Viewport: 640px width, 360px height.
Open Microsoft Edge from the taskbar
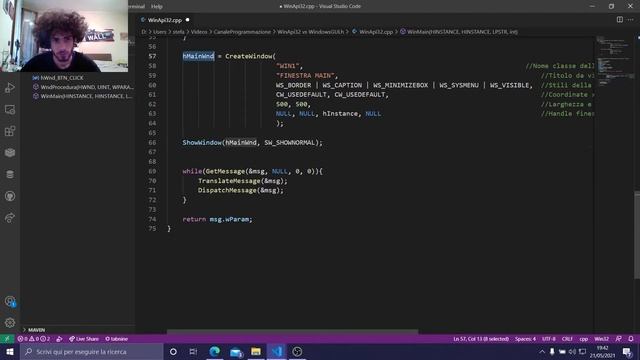click(x=214, y=351)
